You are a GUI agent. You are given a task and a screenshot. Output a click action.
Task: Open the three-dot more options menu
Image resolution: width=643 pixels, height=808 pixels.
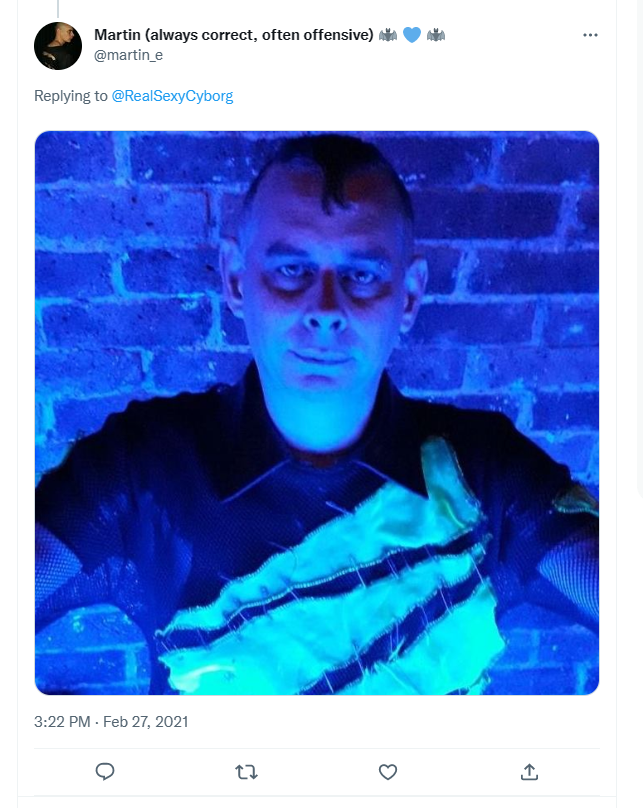pyautogui.click(x=590, y=35)
